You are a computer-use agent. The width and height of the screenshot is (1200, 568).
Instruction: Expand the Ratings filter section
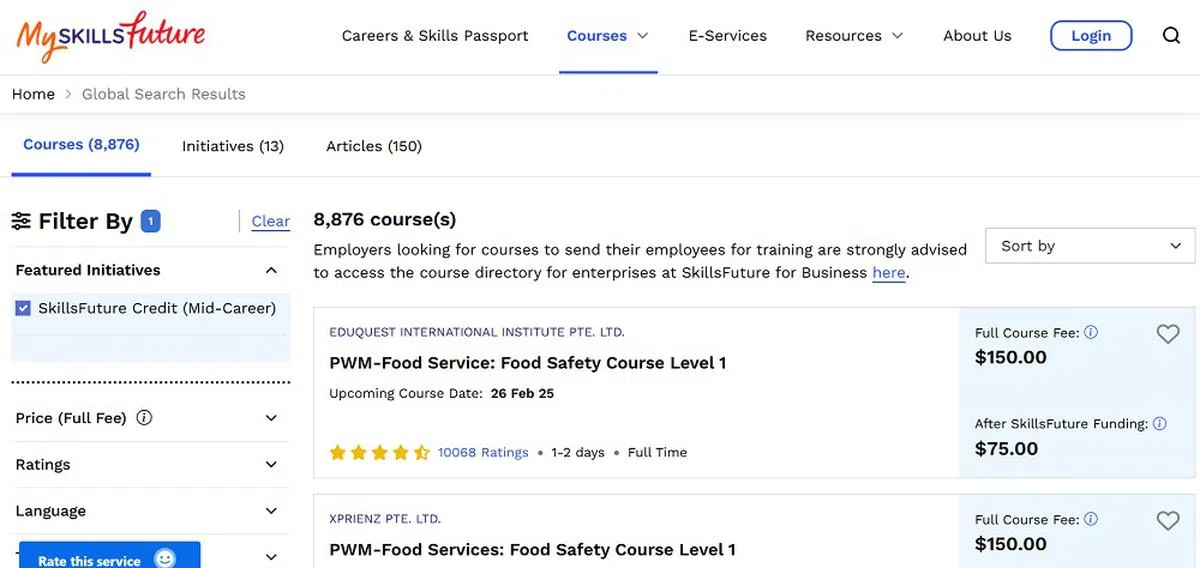pyautogui.click(x=271, y=465)
